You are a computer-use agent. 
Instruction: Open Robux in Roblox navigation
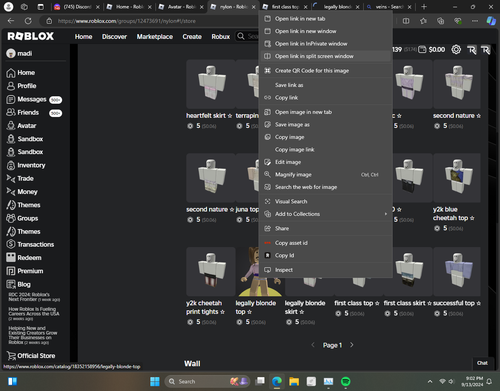click(221, 37)
